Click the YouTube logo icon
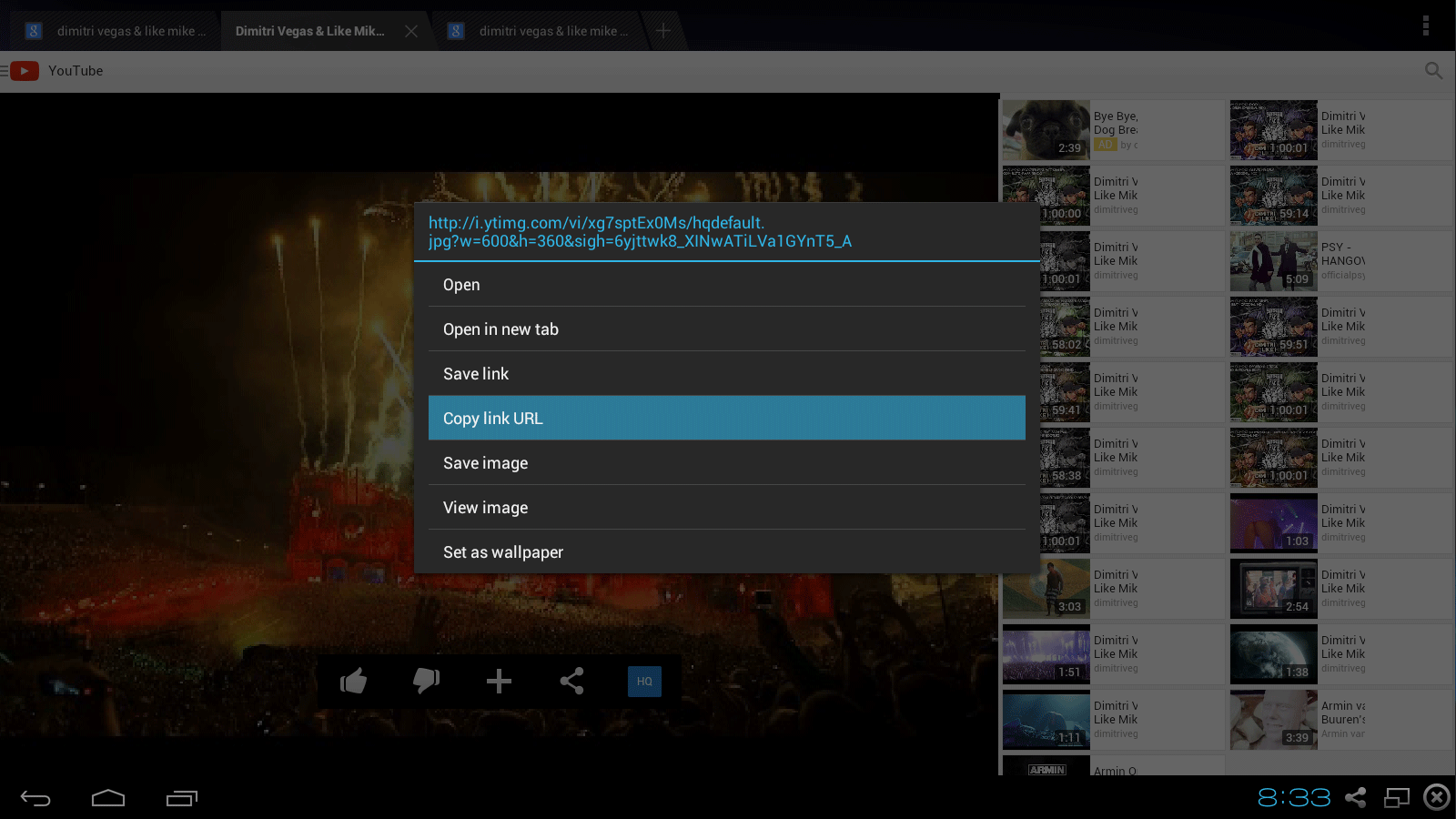 [24, 71]
